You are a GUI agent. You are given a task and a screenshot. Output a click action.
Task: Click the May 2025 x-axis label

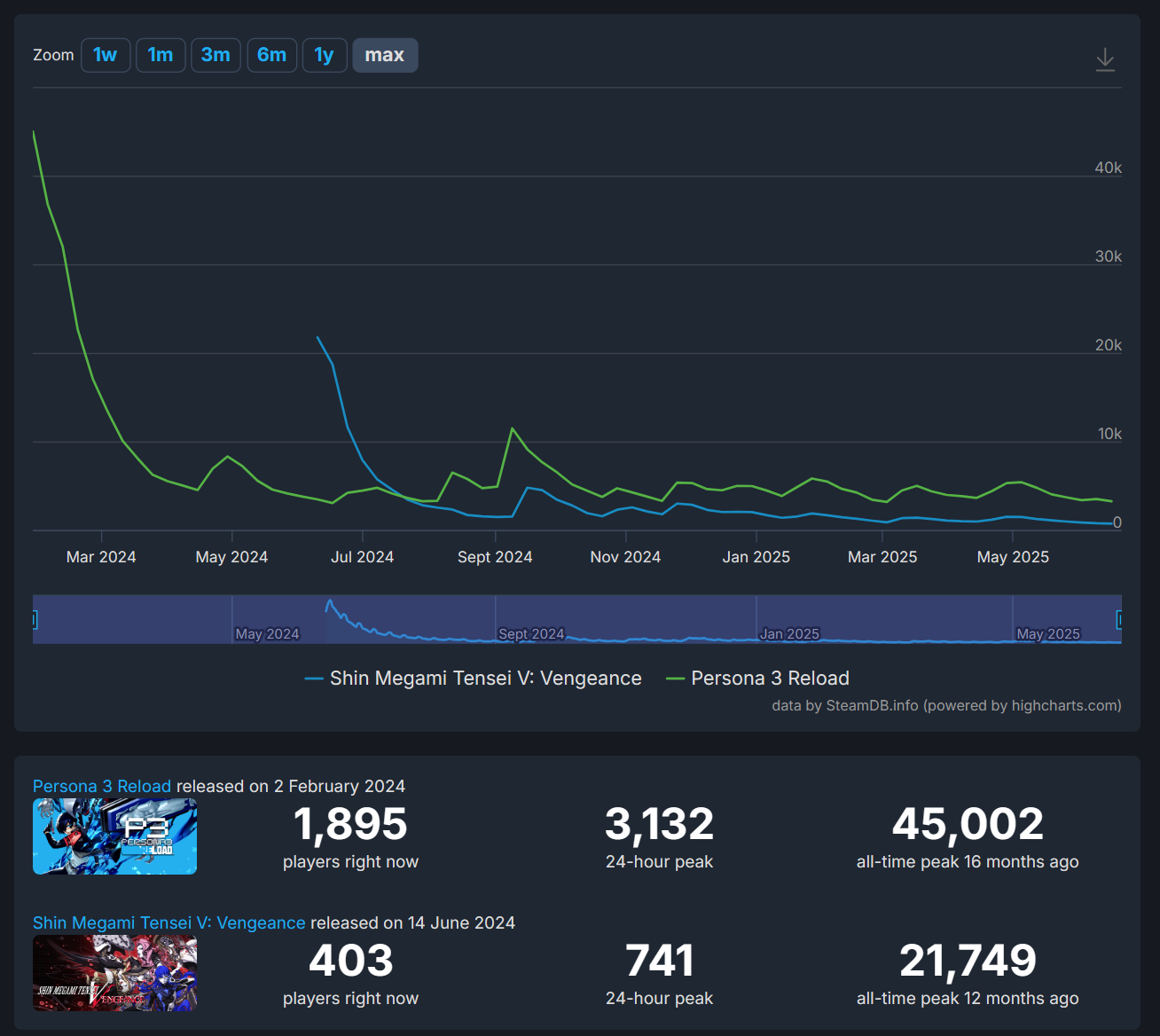coord(1013,557)
